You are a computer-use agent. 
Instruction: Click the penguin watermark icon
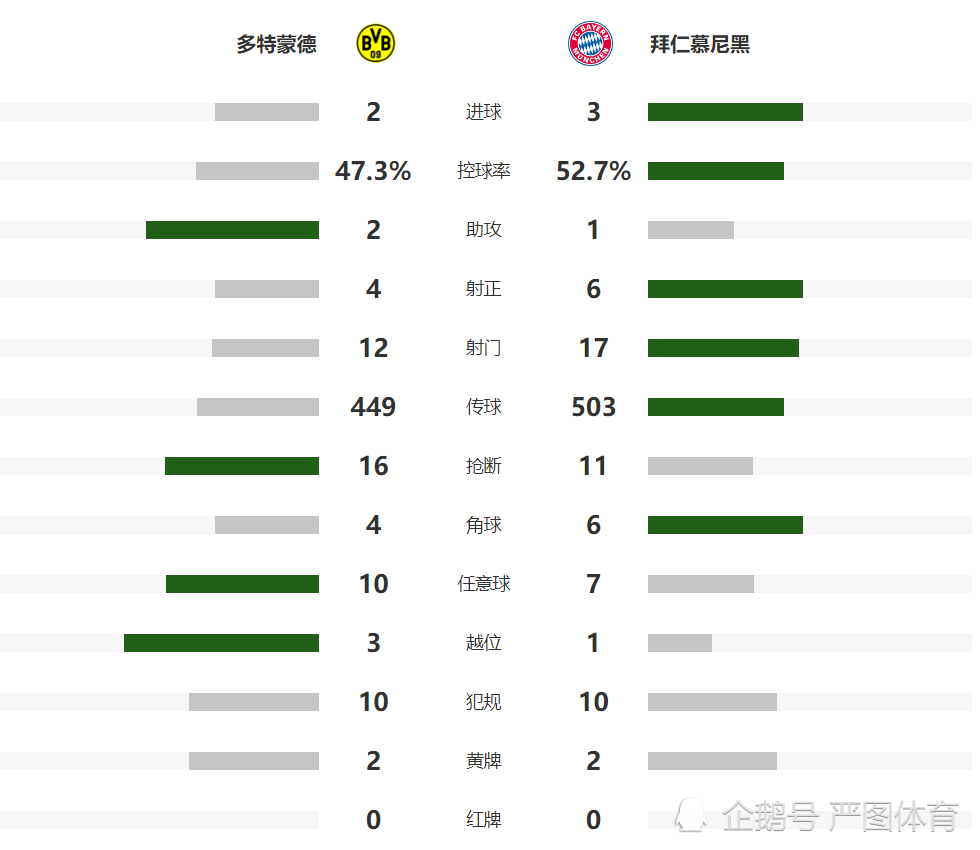pyautogui.click(x=691, y=814)
